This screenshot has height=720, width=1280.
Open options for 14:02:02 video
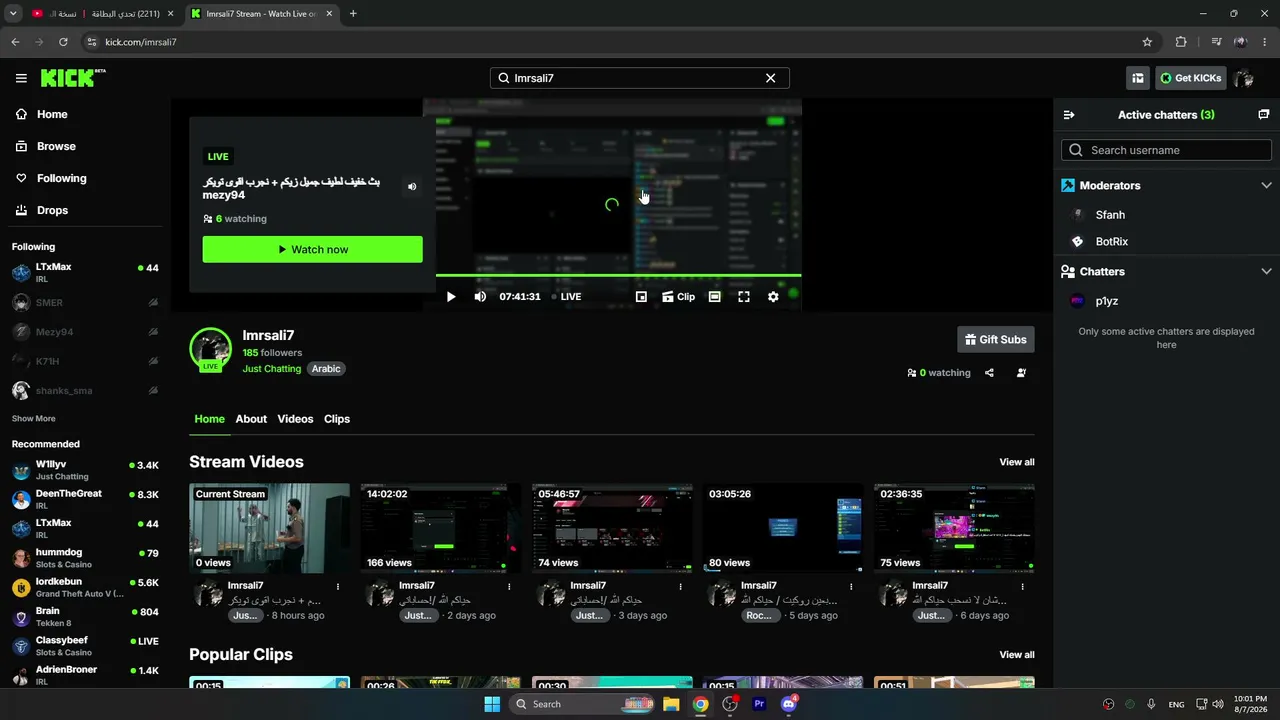[x=509, y=587]
